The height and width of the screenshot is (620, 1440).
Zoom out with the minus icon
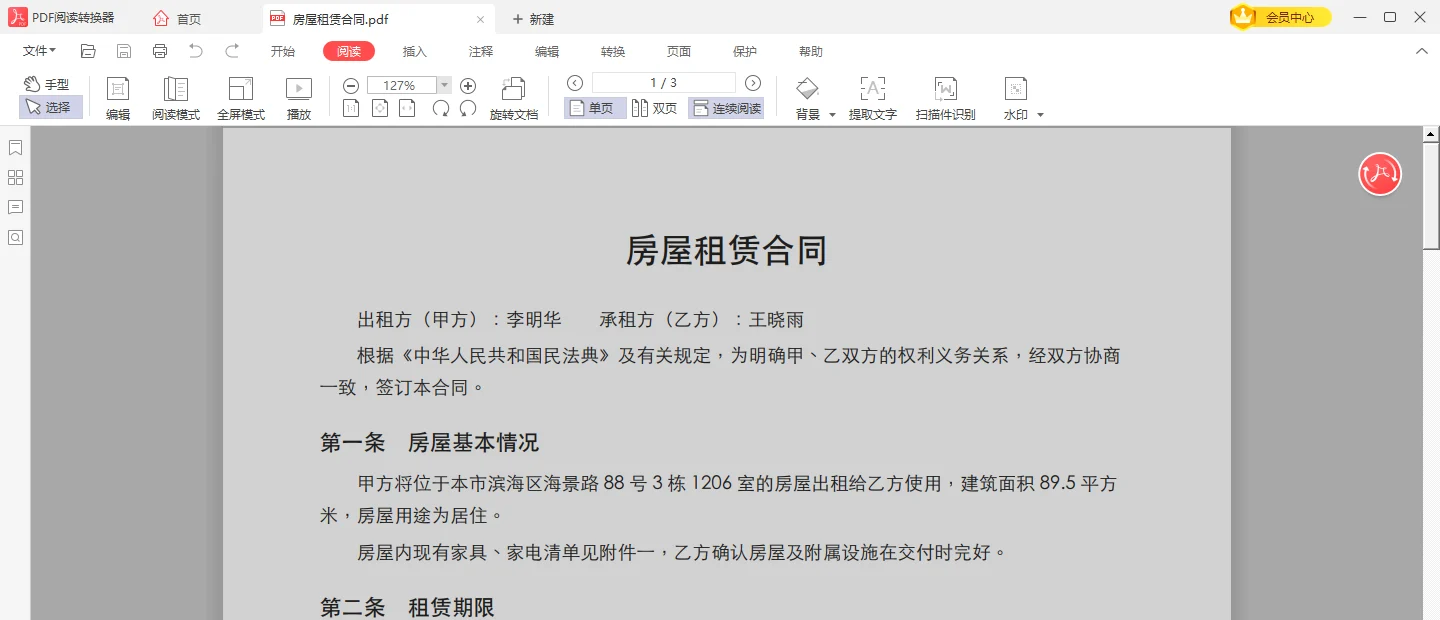[351, 86]
